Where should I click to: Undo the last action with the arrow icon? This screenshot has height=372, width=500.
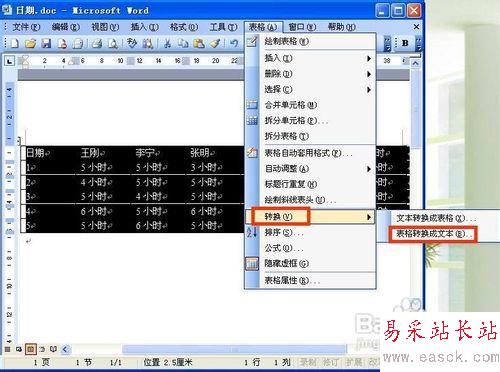(x=234, y=43)
